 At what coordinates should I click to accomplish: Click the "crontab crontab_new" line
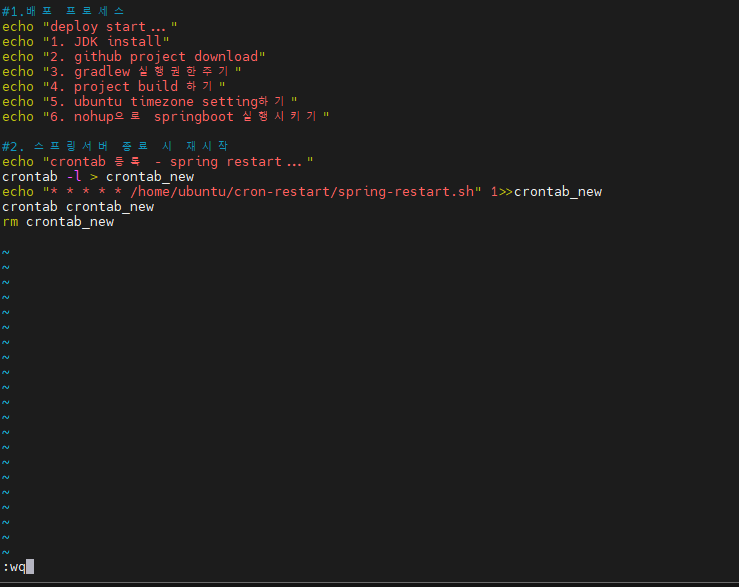[x=78, y=207]
